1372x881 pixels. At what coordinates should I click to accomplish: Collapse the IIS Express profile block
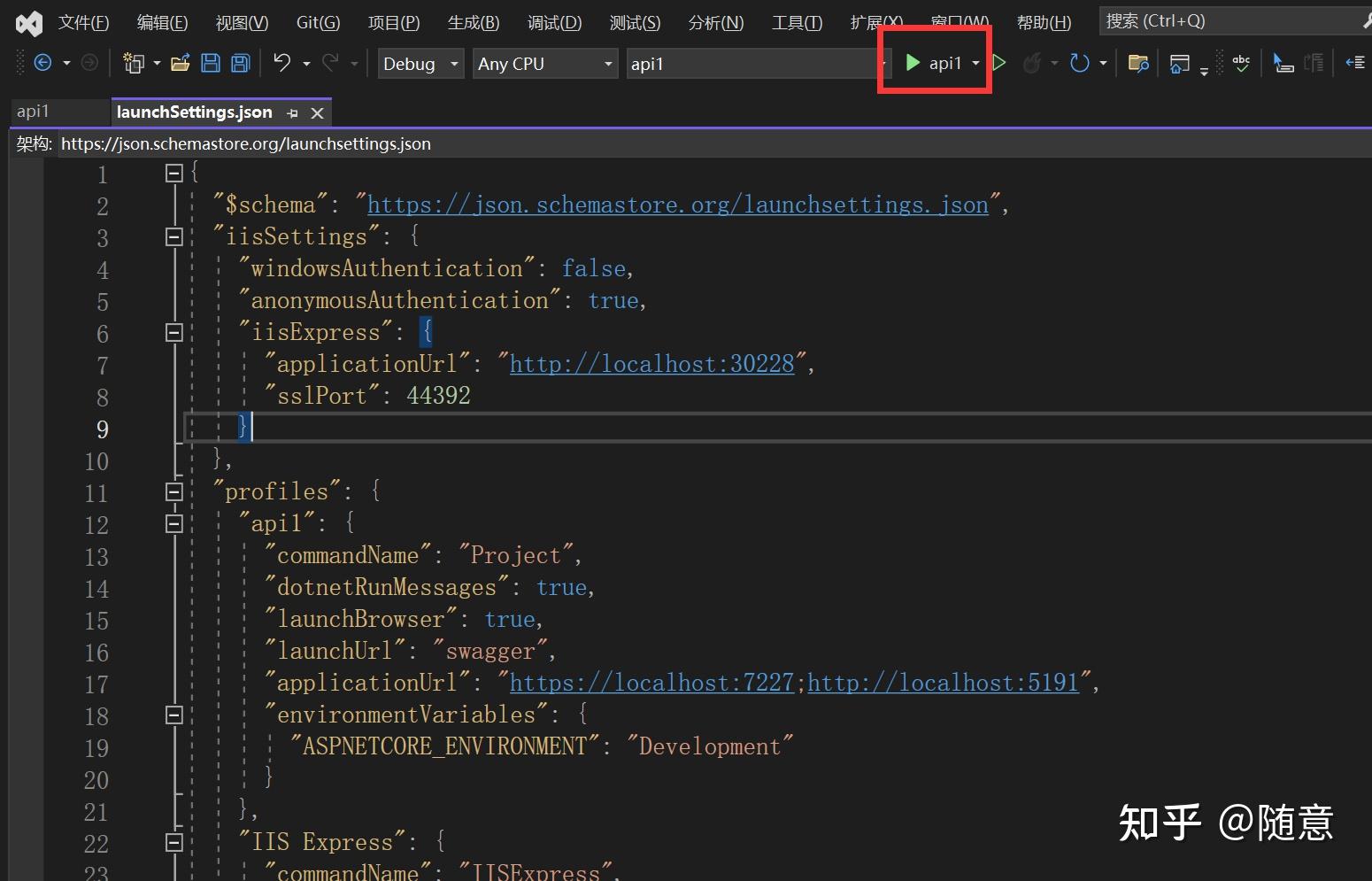pos(174,843)
